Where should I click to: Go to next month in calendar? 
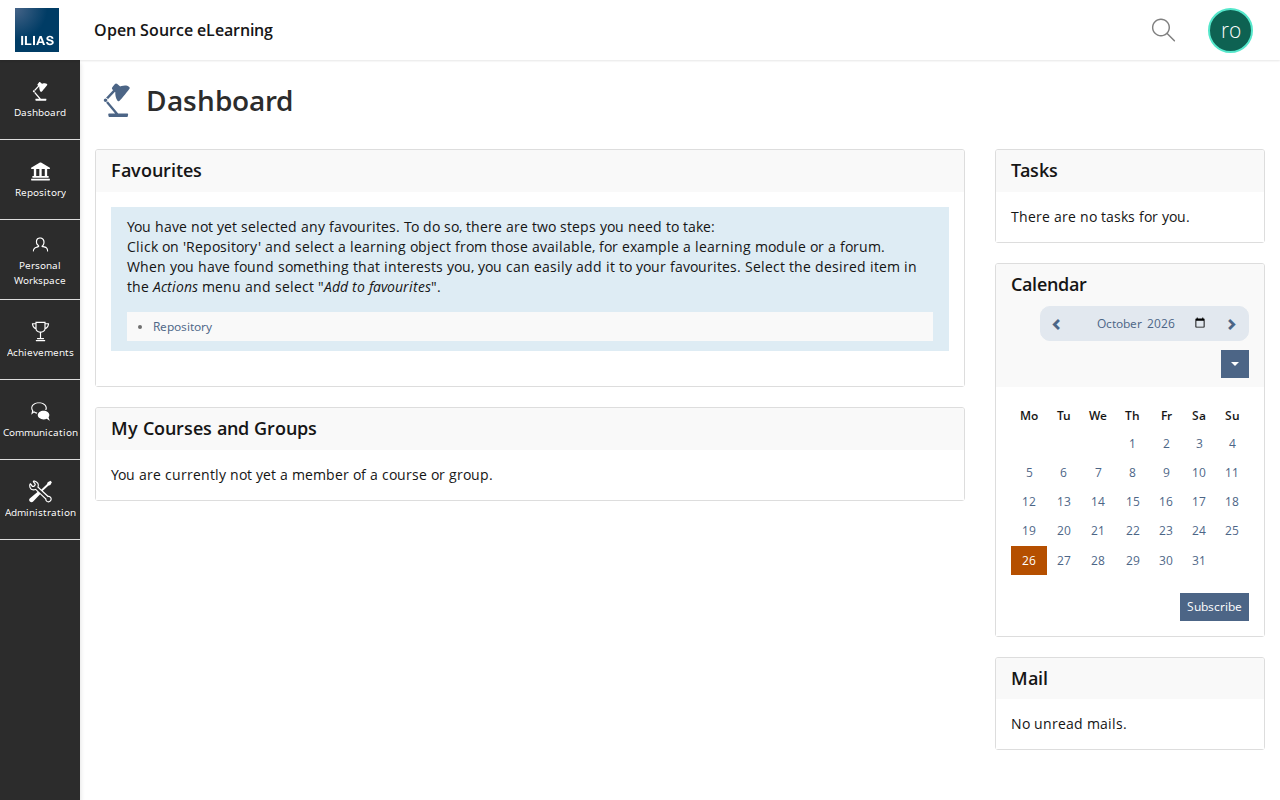[1232, 324]
